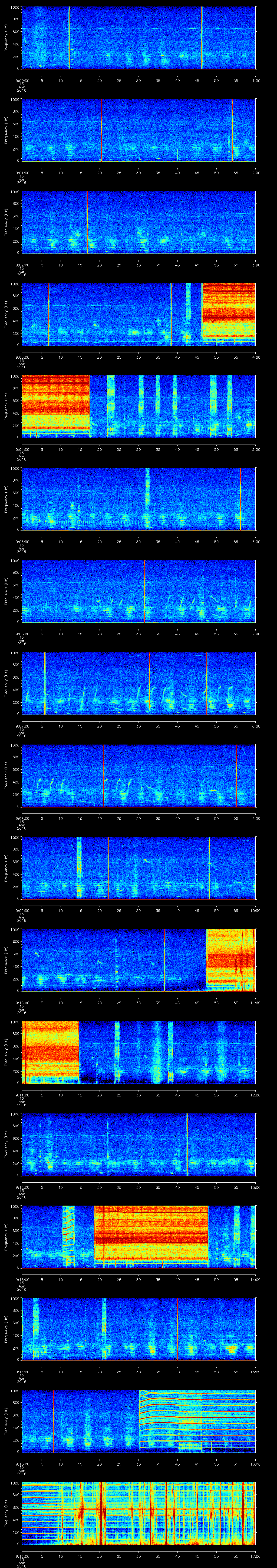The image size is (277, 1568).
Task: Select the '9:06:00' time axis label
Action: click(x=22, y=634)
